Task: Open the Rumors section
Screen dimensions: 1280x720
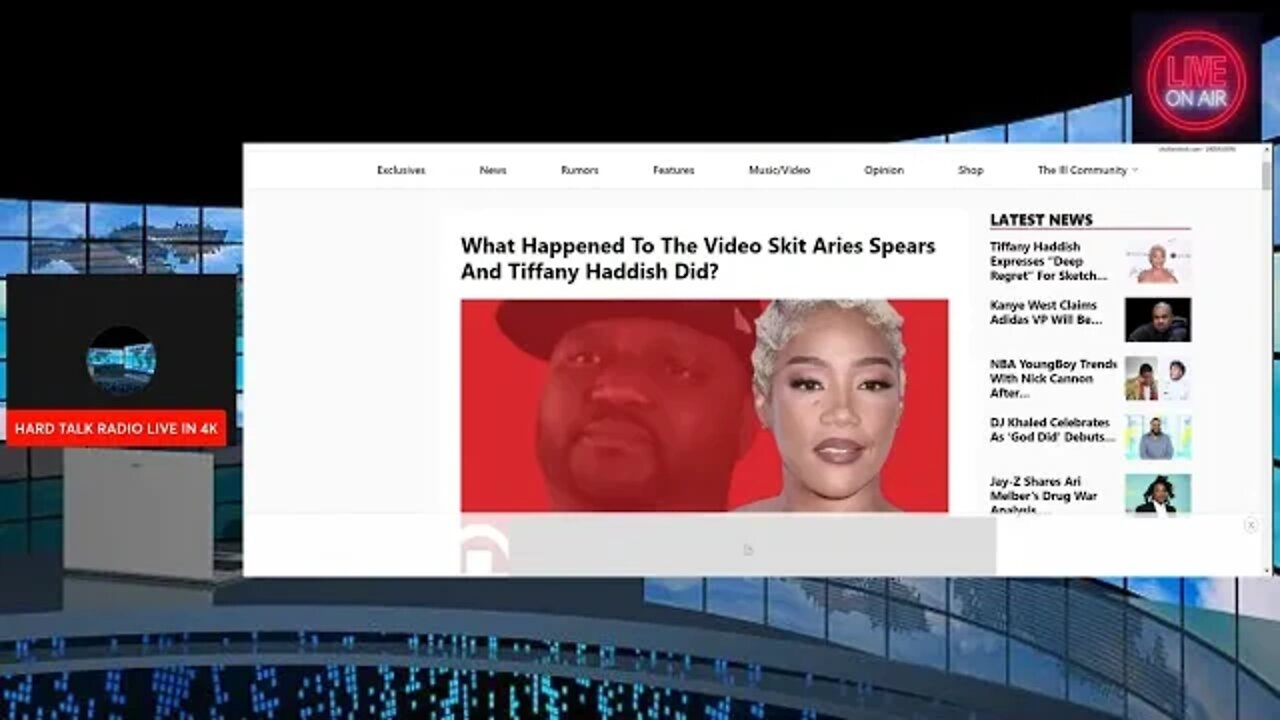Action: pos(580,170)
